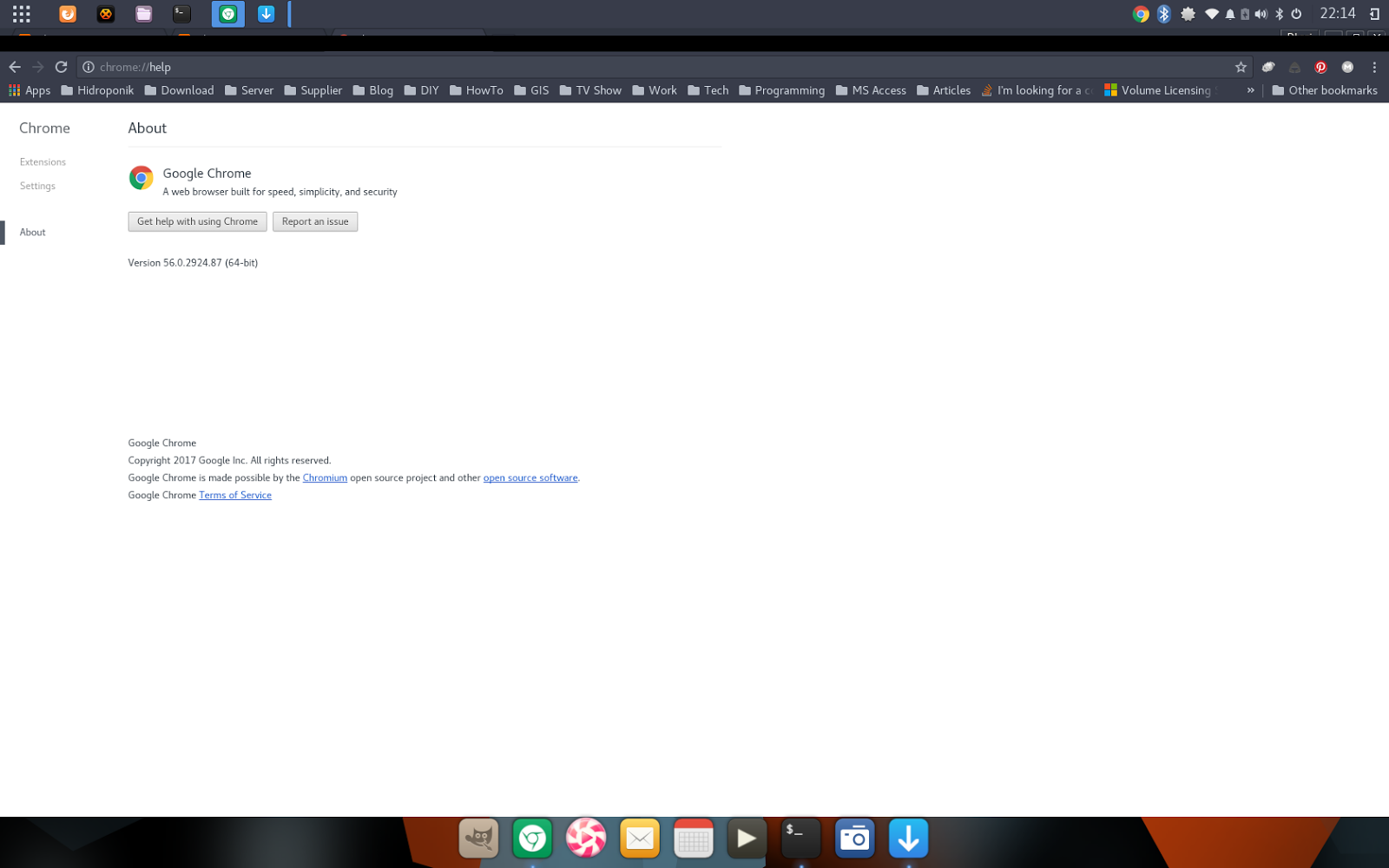Open the MS Access bookmark folder
The width and height of the screenshot is (1389, 868).
coord(871,90)
